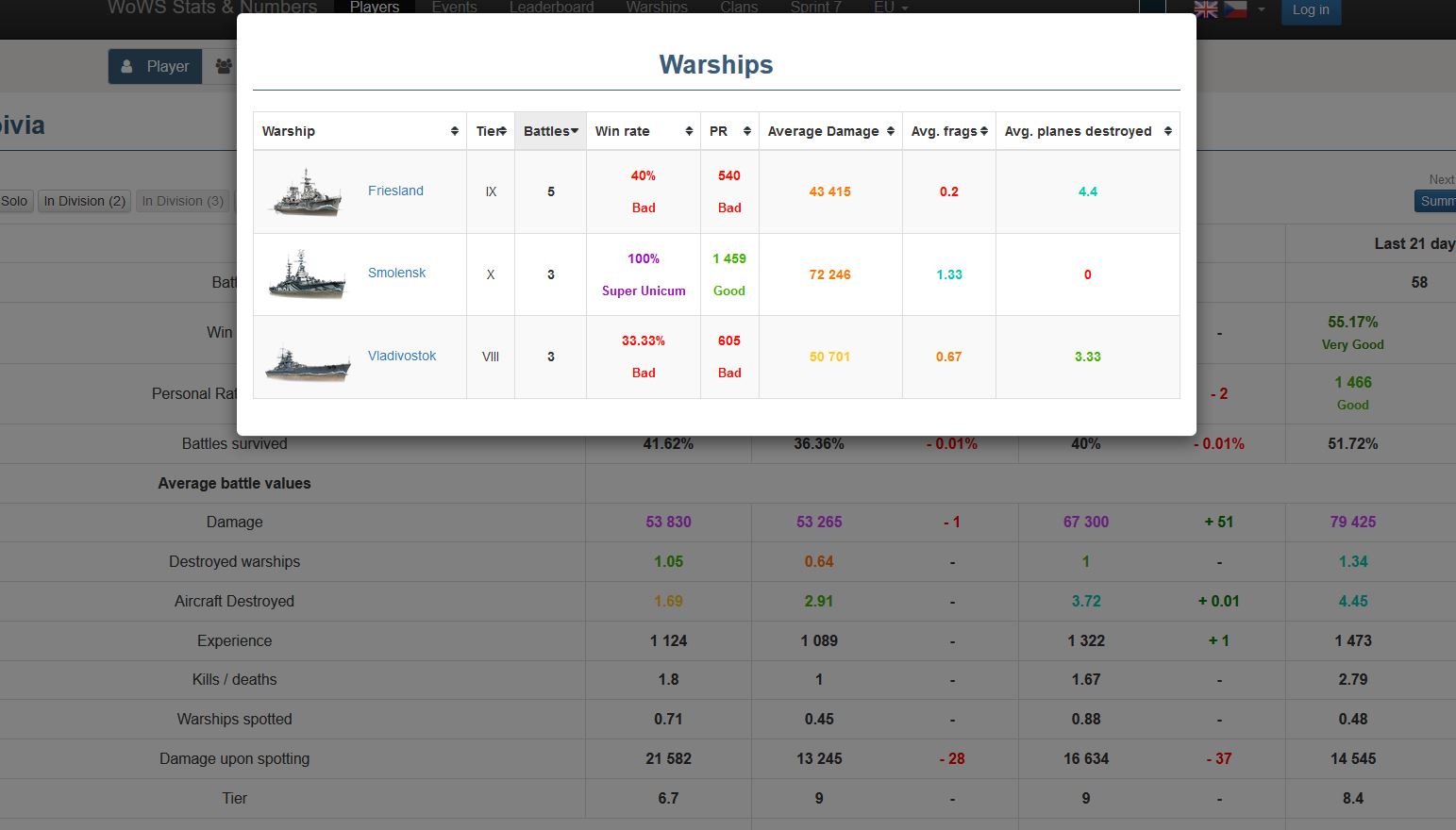Sort table by Average Damage column
This screenshot has width=1456, height=830.
pos(830,131)
